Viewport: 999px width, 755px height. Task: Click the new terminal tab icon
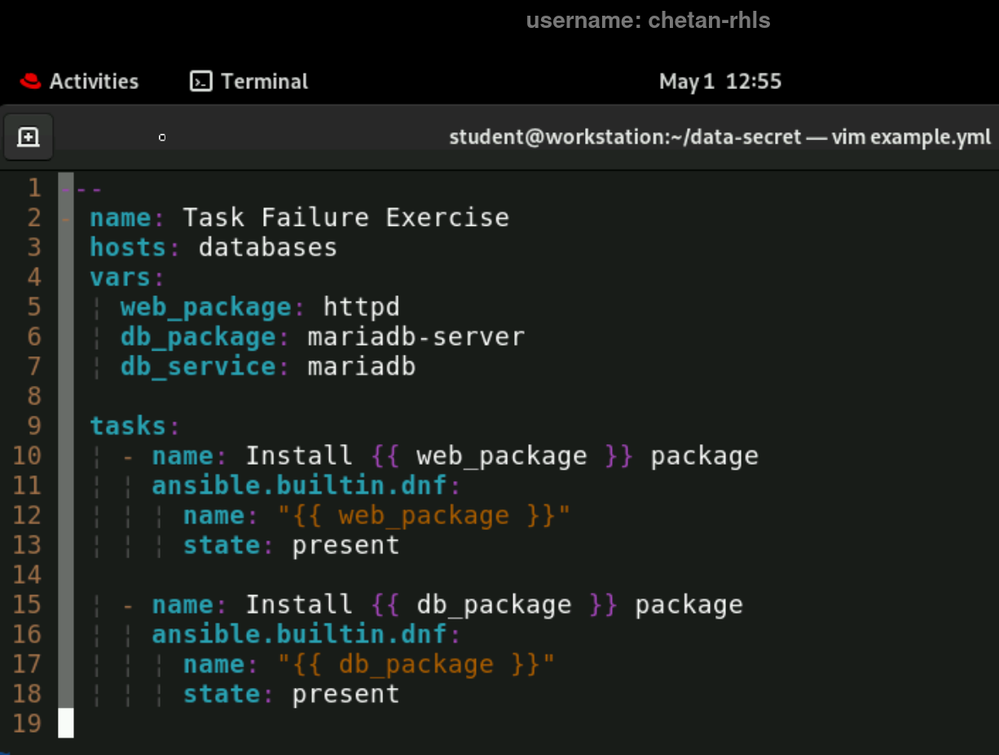[x=28, y=137]
